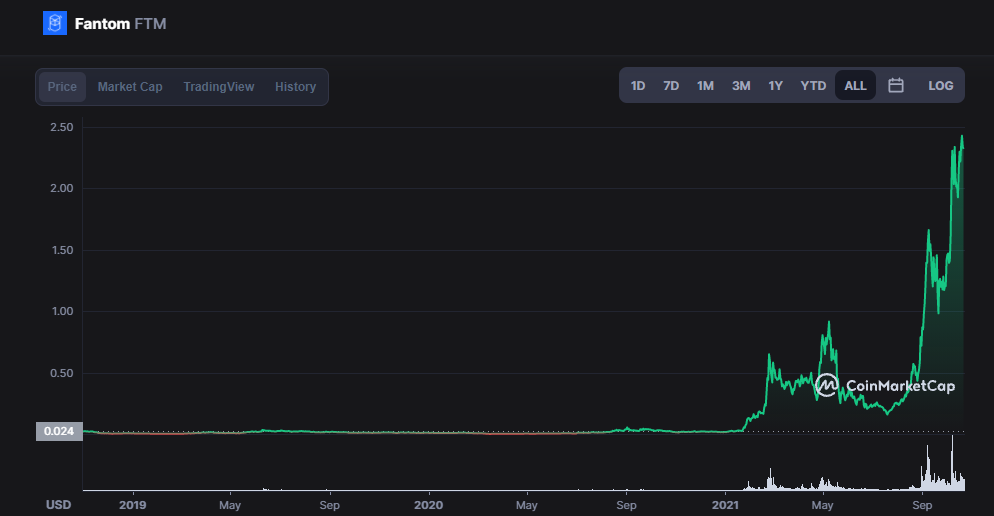This screenshot has width=994, height=516.
Task: Click the 2021 x-axis label
Action: click(x=725, y=505)
